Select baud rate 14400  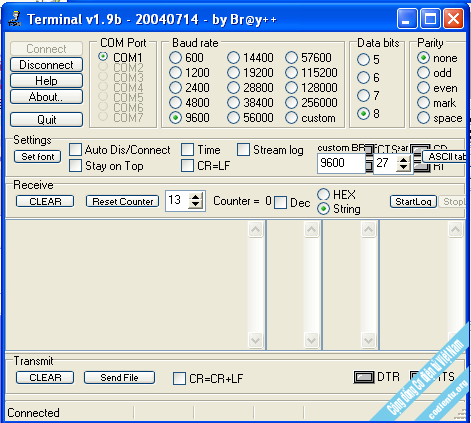click(x=233, y=57)
